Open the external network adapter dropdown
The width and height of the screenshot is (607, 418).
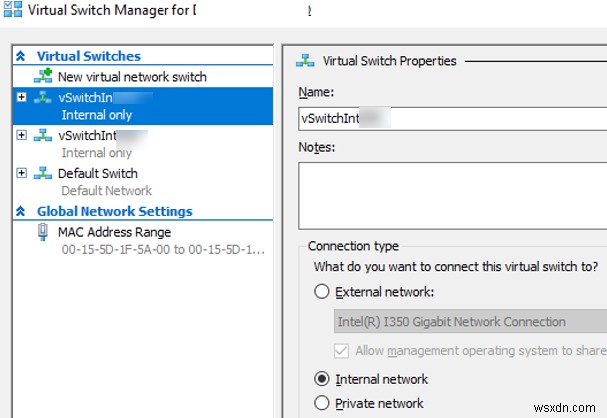pos(470,321)
